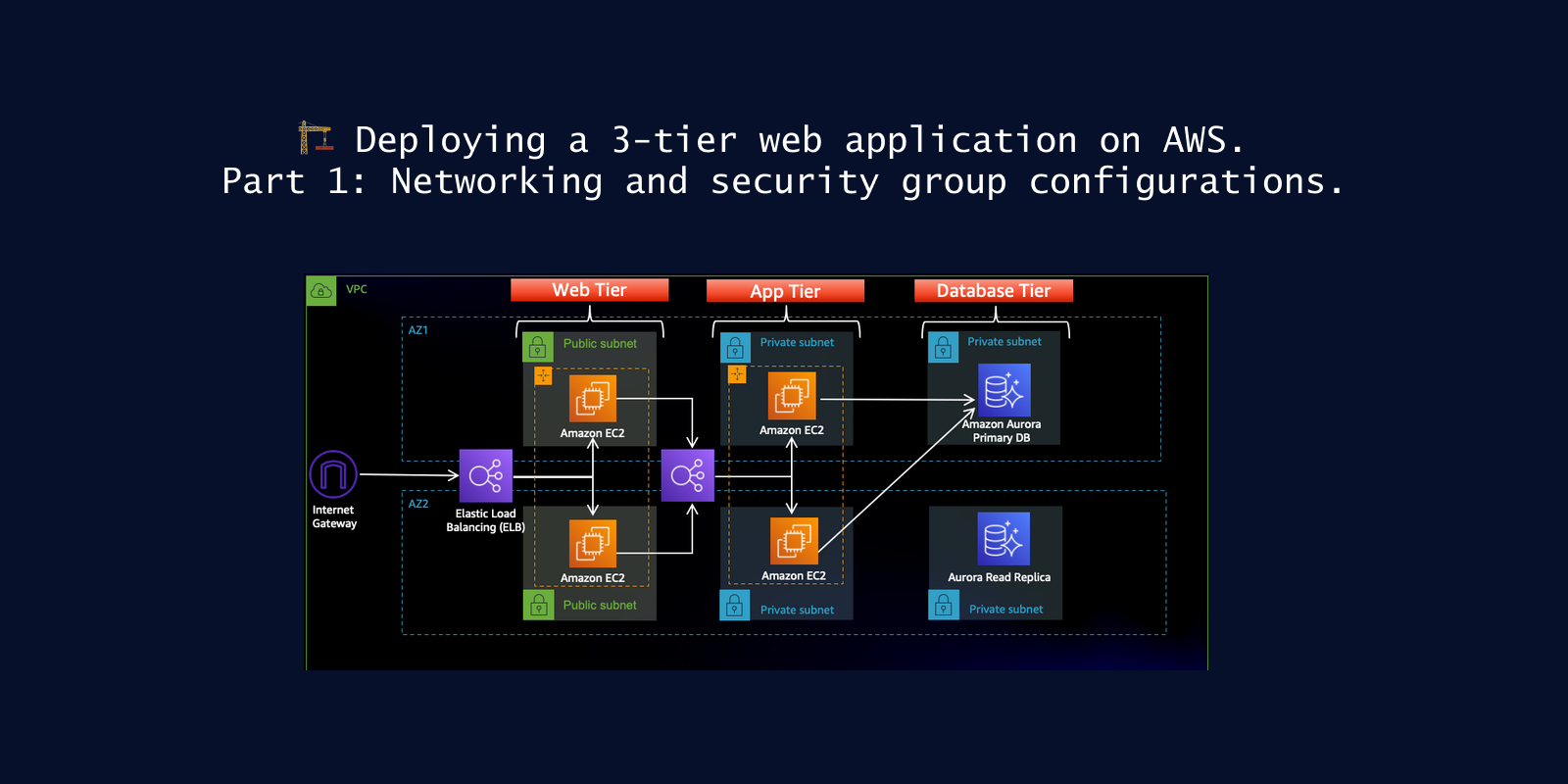Click the Aurora Read Replica icon

[1004, 539]
